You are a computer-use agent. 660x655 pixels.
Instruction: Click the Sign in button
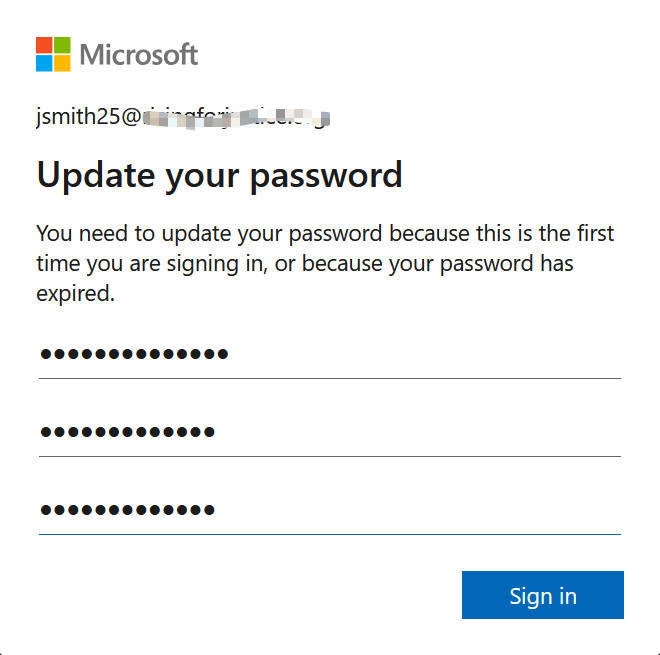click(x=543, y=595)
